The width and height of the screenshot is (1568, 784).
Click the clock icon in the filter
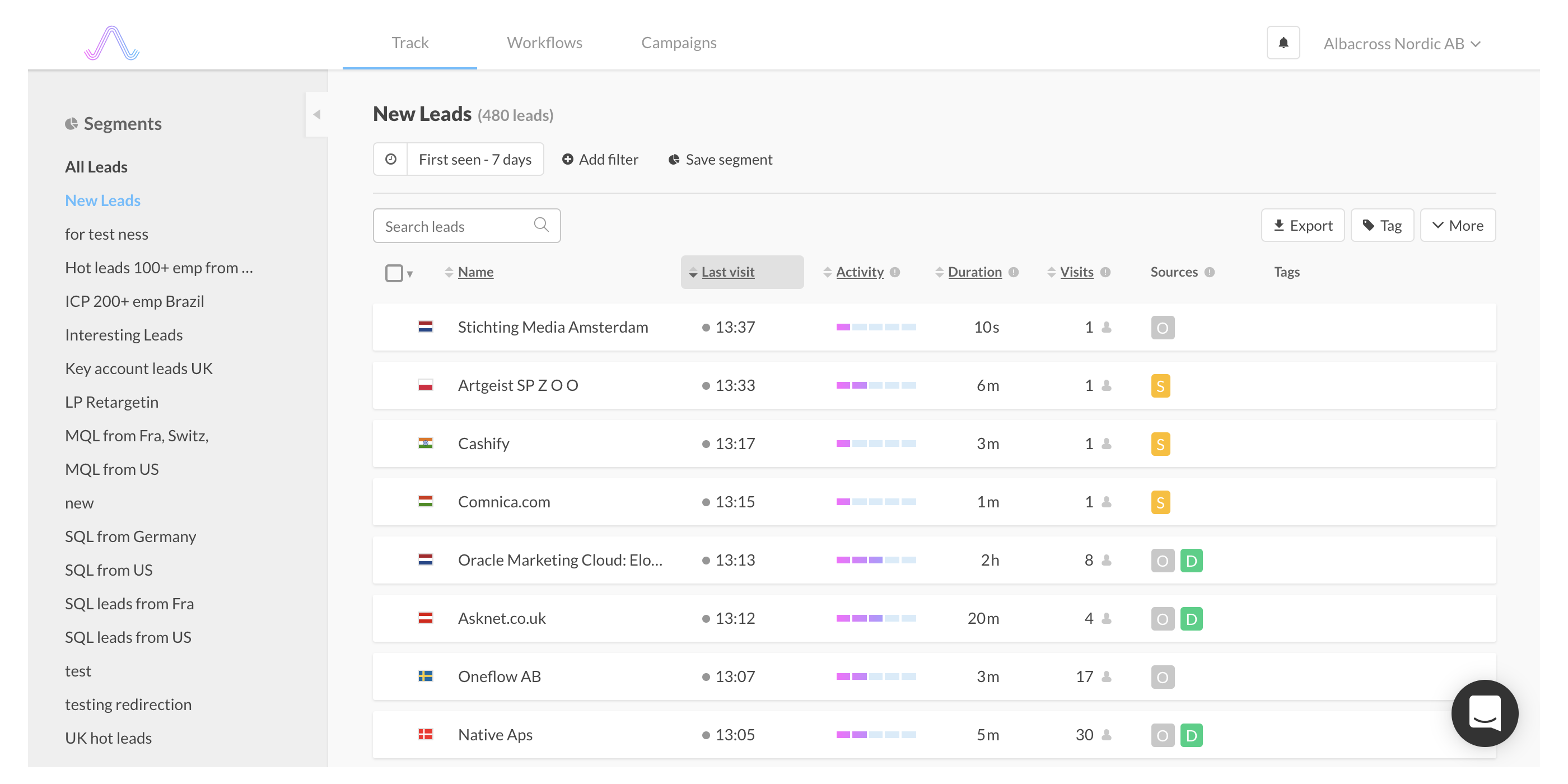[391, 160]
